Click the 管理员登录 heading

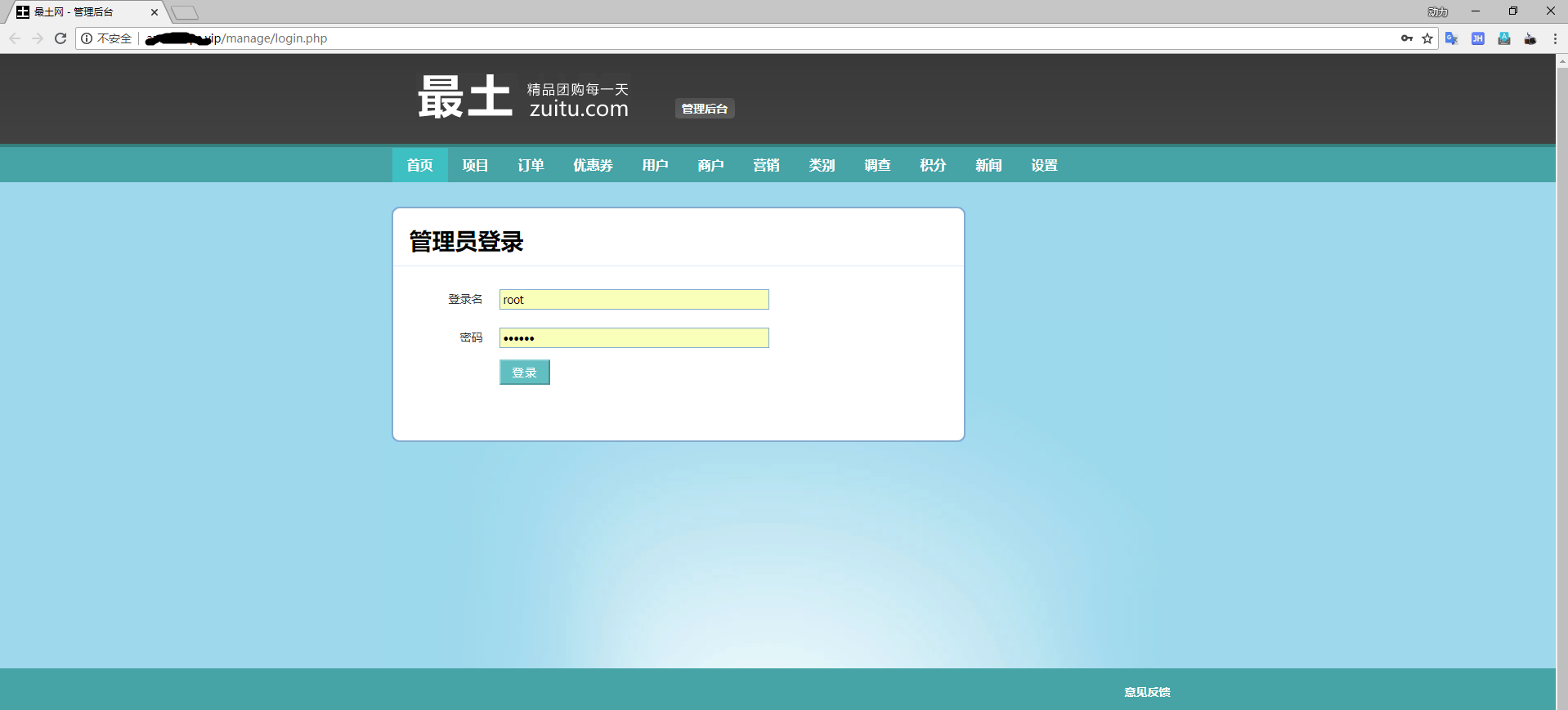pyautogui.click(x=466, y=242)
